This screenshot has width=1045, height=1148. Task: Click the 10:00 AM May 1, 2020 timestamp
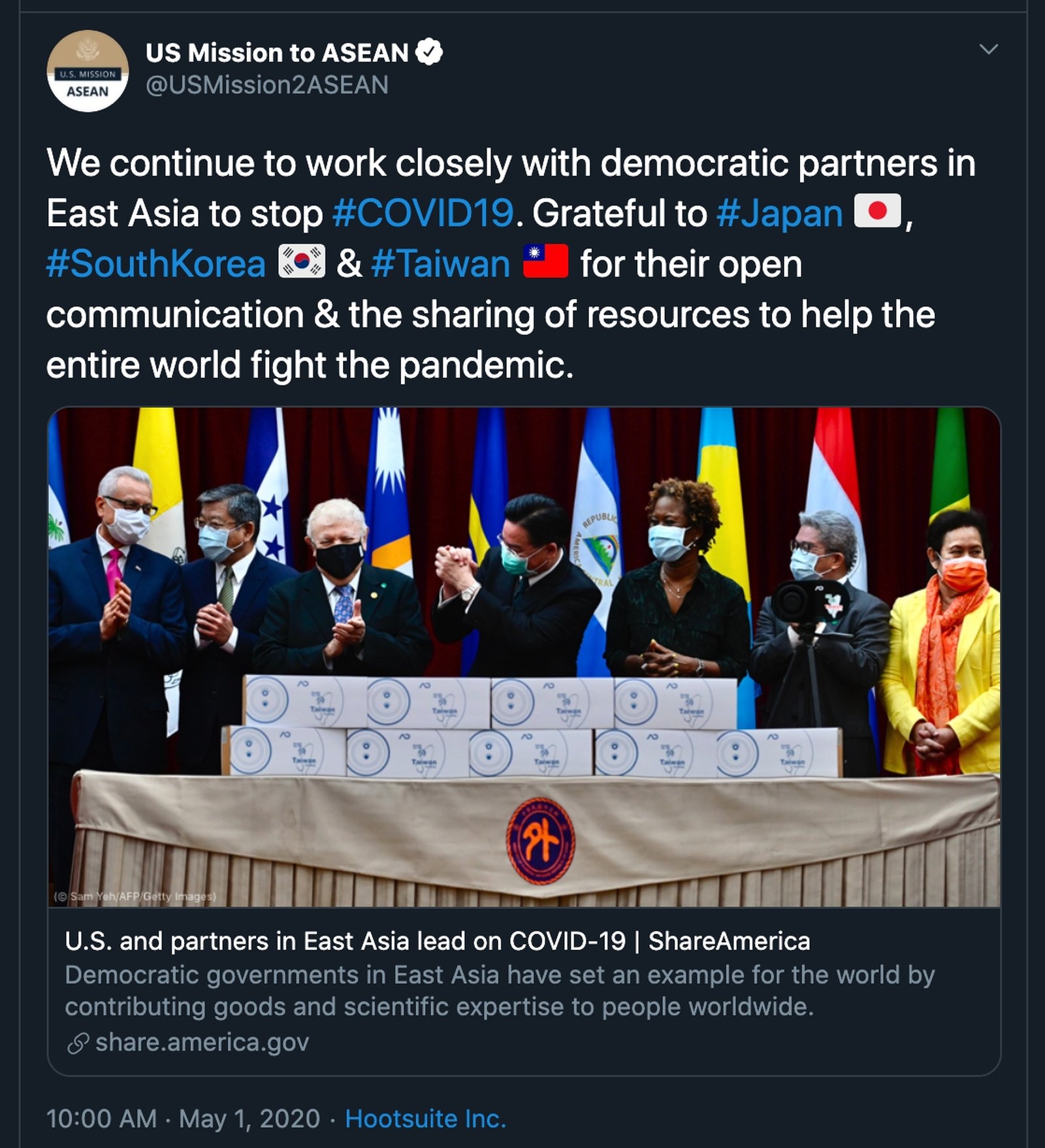(x=183, y=1119)
